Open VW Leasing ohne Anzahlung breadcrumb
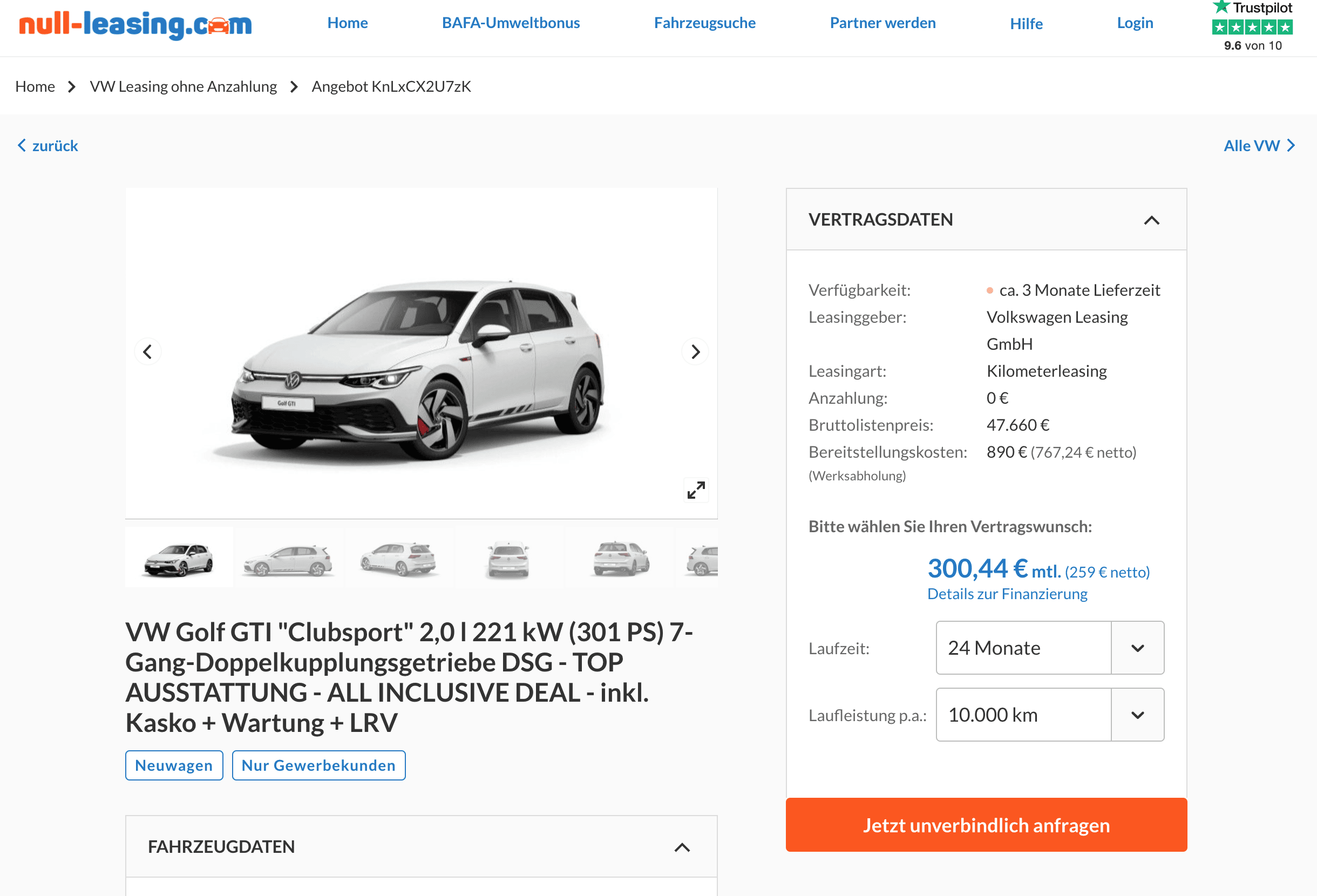This screenshot has width=1317, height=896. (x=183, y=86)
